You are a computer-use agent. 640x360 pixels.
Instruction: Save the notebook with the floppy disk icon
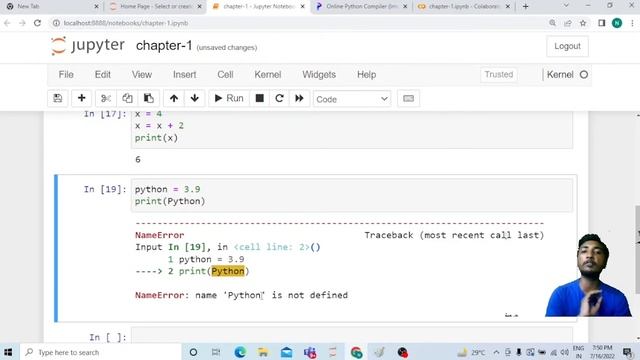(58, 98)
